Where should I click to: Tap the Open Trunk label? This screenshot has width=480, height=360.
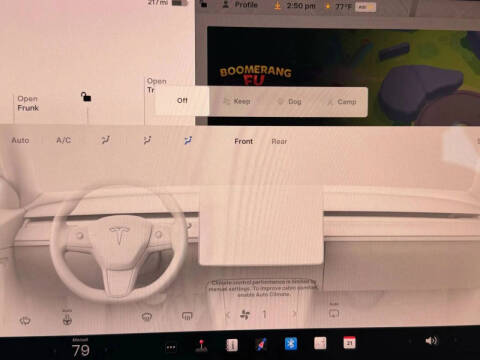[157, 85]
